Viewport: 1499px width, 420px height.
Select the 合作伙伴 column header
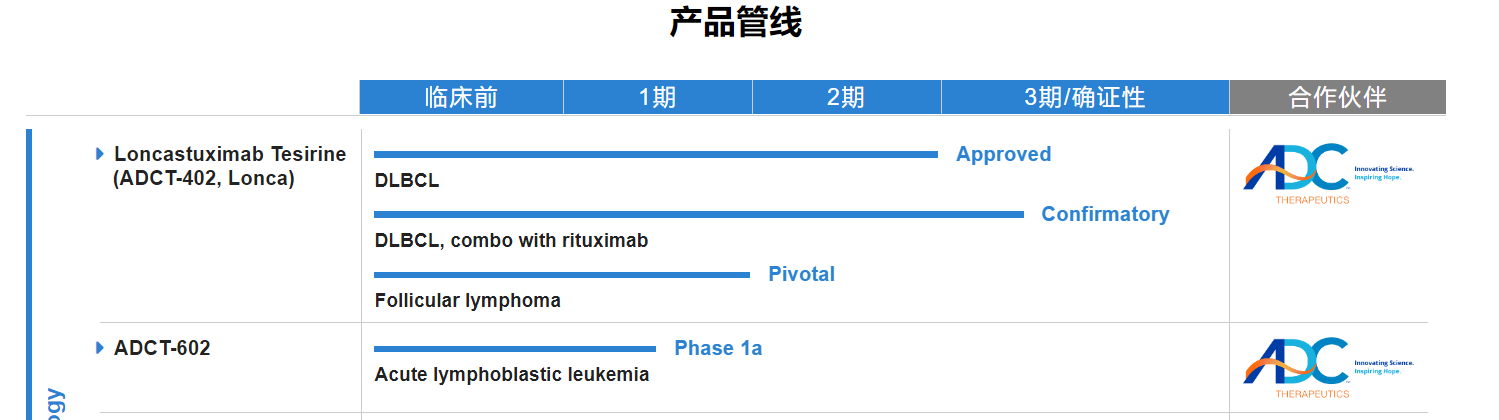click(x=1338, y=97)
